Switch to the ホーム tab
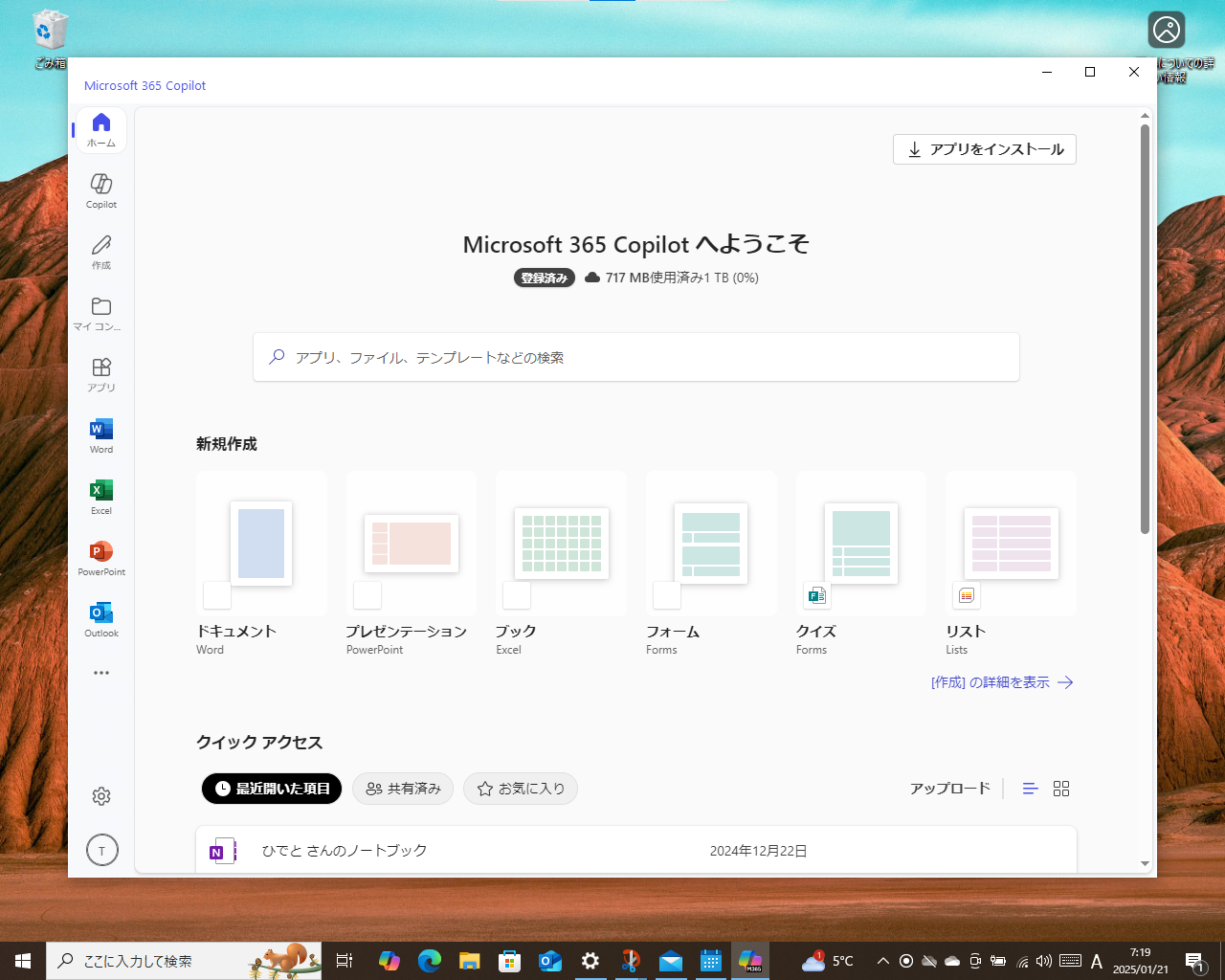1225x980 pixels. pyautogui.click(x=100, y=127)
